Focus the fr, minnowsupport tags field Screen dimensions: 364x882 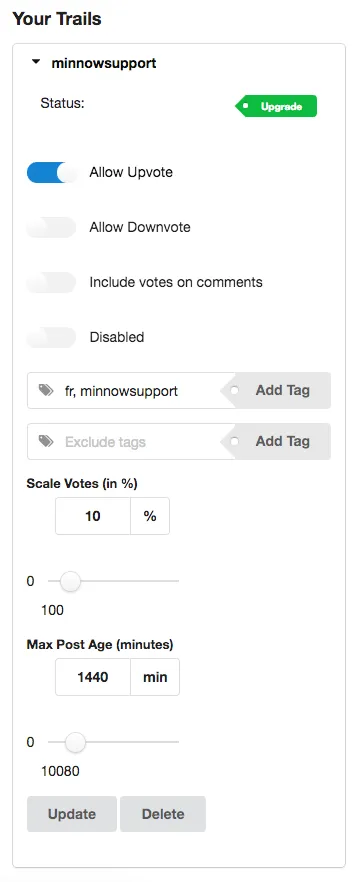[131, 390]
